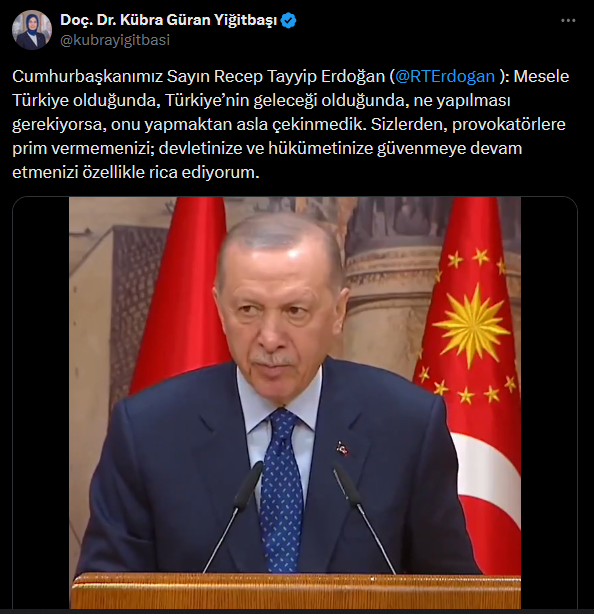Click the blue verified checkmark badge
The image size is (594, 614).
pos(289,20)
